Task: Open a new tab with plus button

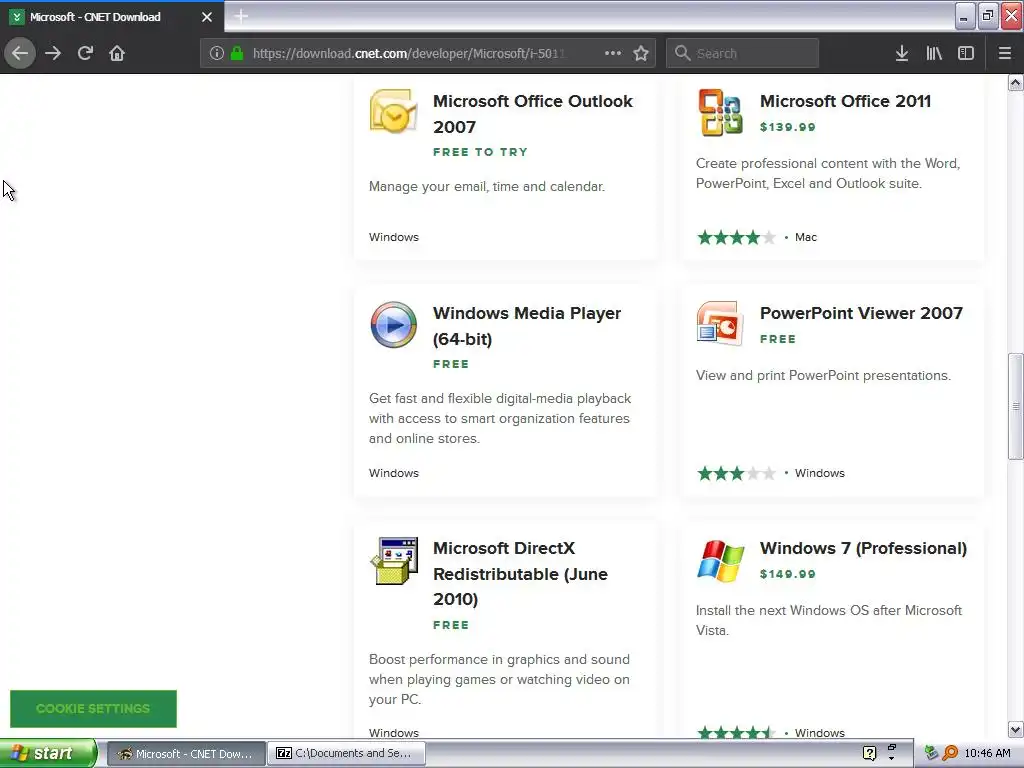Action: [x=241, y=16]
